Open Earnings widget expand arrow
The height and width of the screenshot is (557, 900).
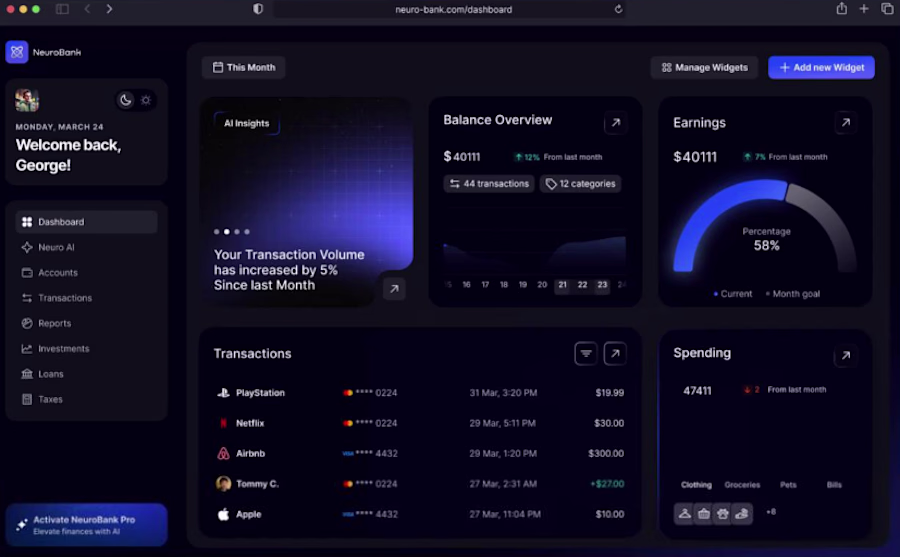[845, 122]
